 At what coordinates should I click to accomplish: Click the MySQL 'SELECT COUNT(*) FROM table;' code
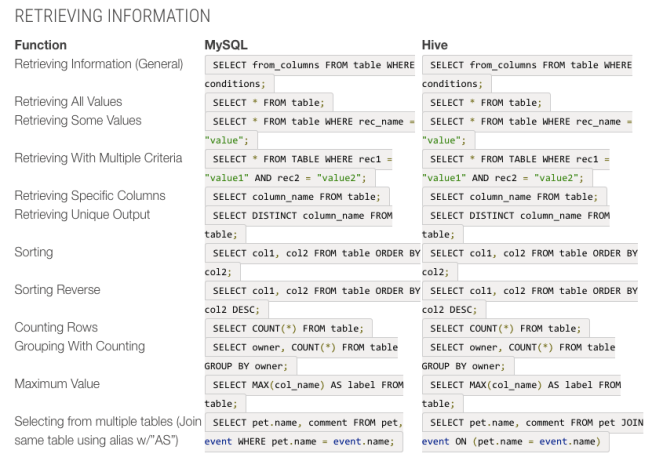click(288, 328)
